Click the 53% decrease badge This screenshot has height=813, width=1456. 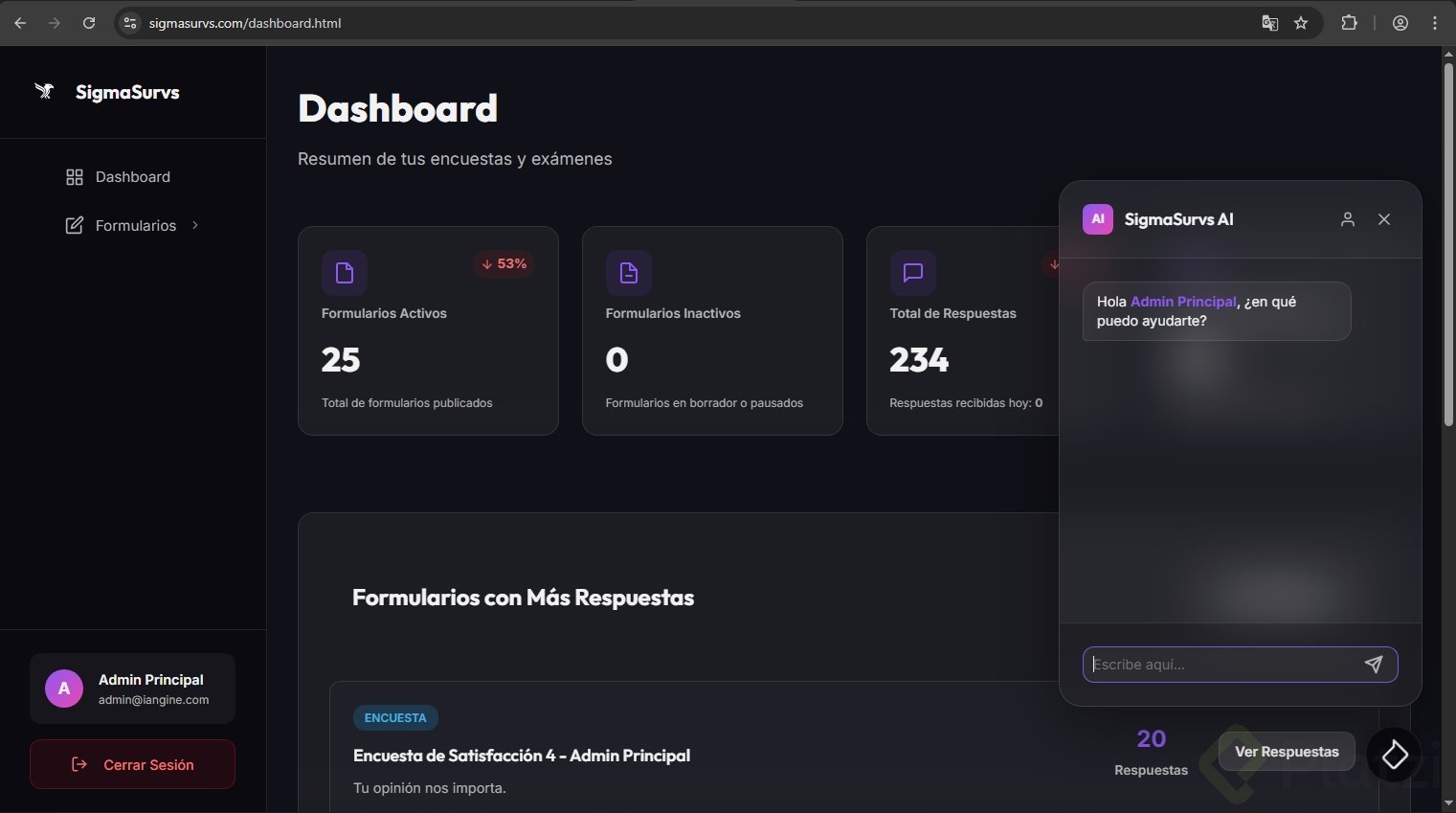click(x=504, y=264)
